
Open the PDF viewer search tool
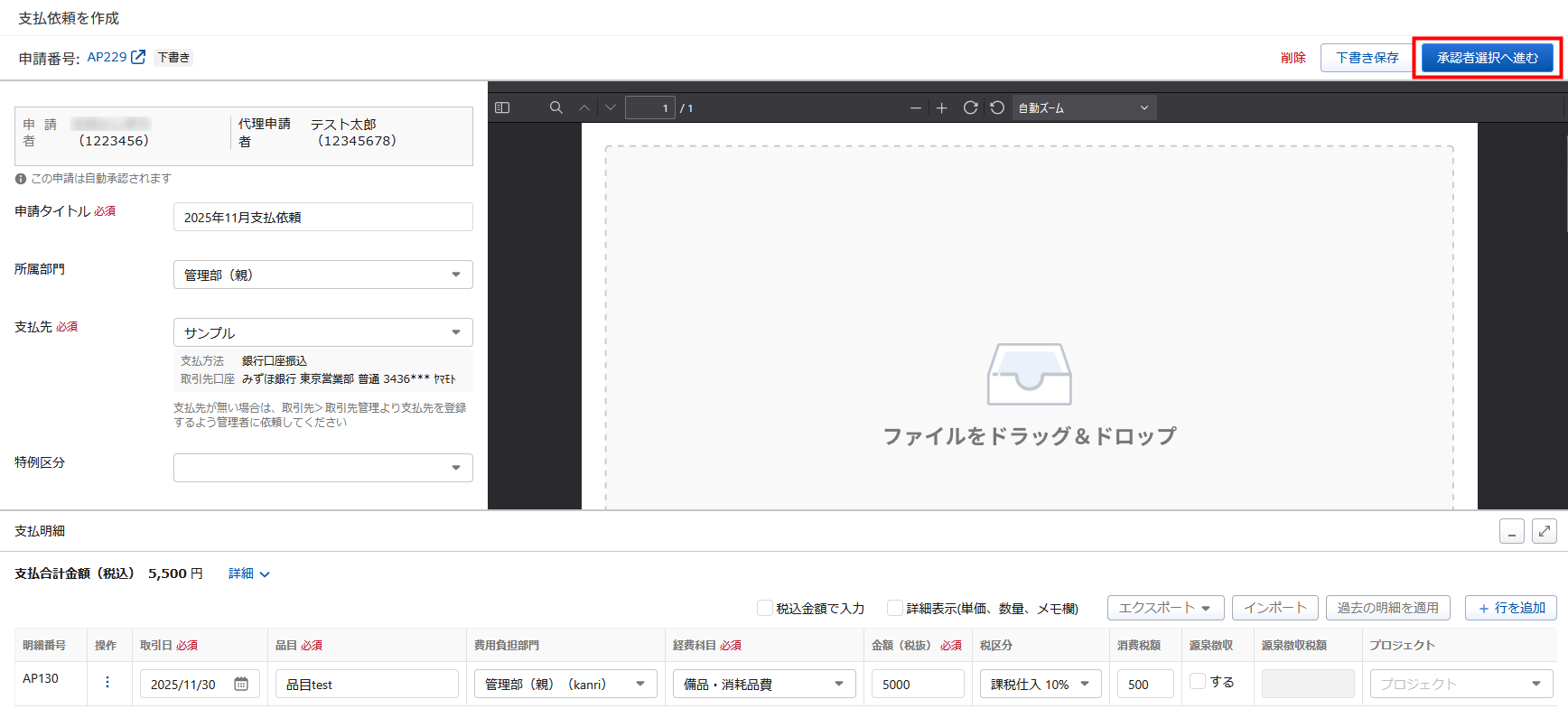coord(556,107)
